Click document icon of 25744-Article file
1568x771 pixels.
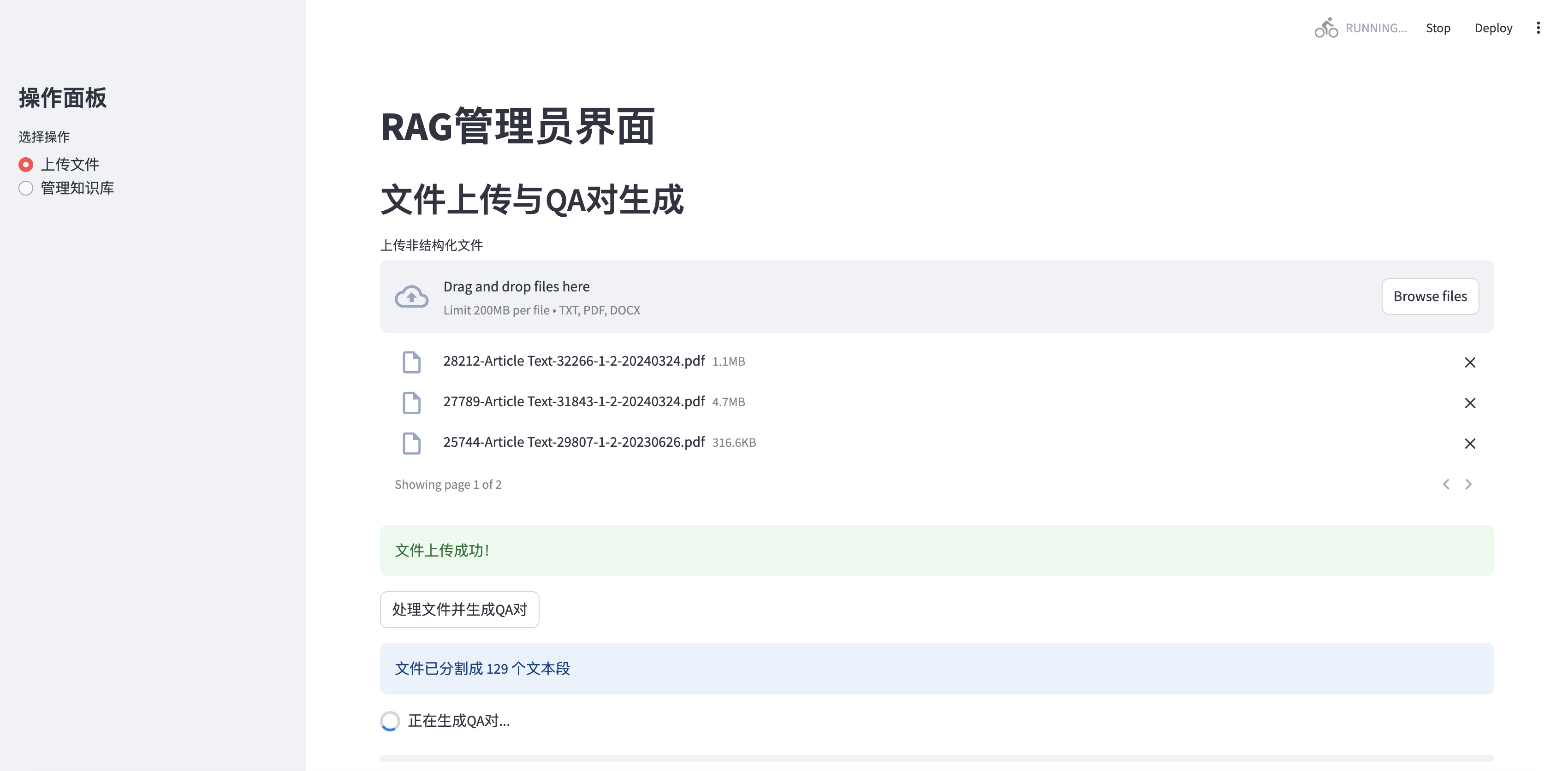pos(411,444)
